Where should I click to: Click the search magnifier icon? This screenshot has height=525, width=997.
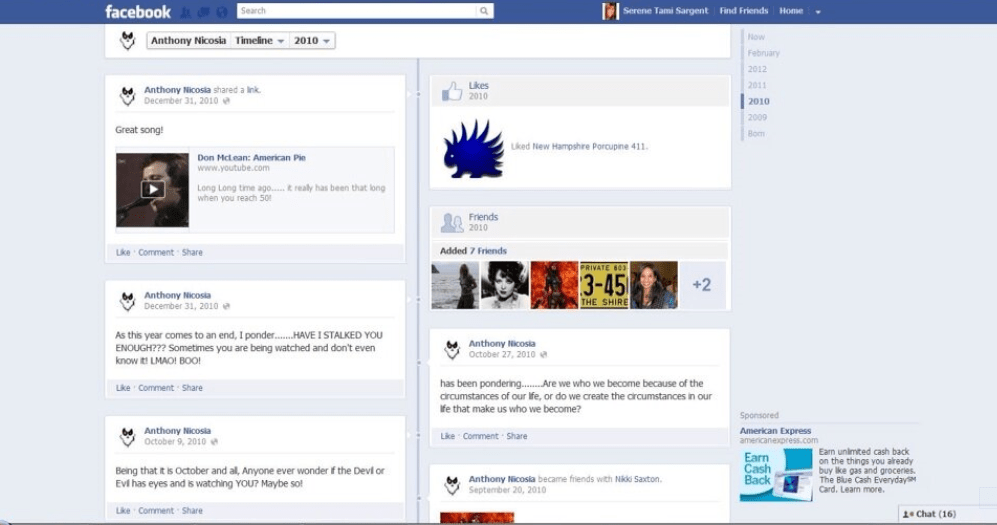(x=484, y=12)
